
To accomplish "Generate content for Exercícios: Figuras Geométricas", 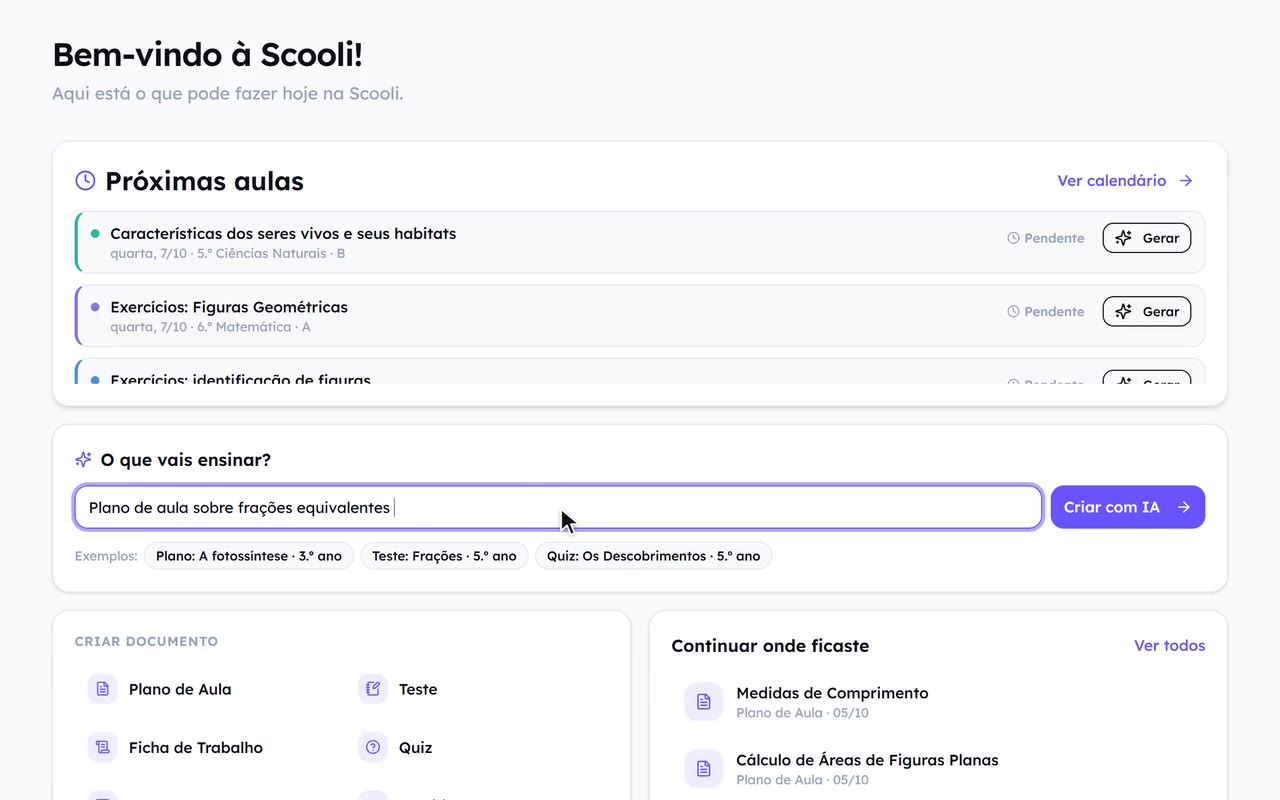I will pyautogui.click(x=1147, y=312).
